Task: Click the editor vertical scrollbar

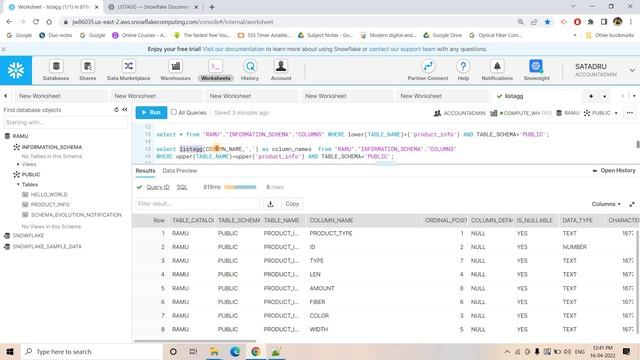Action: (638, 144)
